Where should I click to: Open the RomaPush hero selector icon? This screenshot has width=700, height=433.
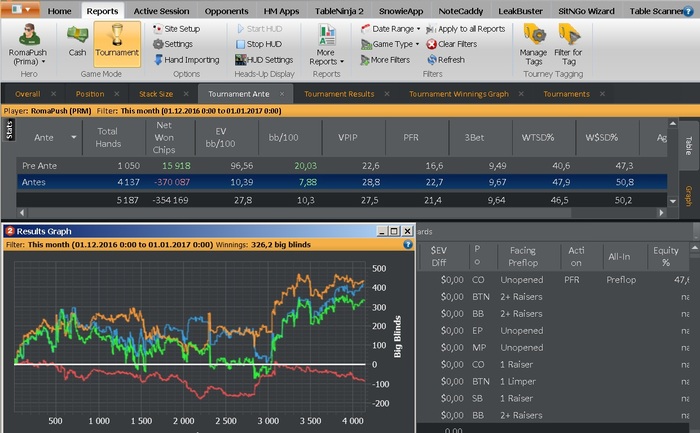29,35
